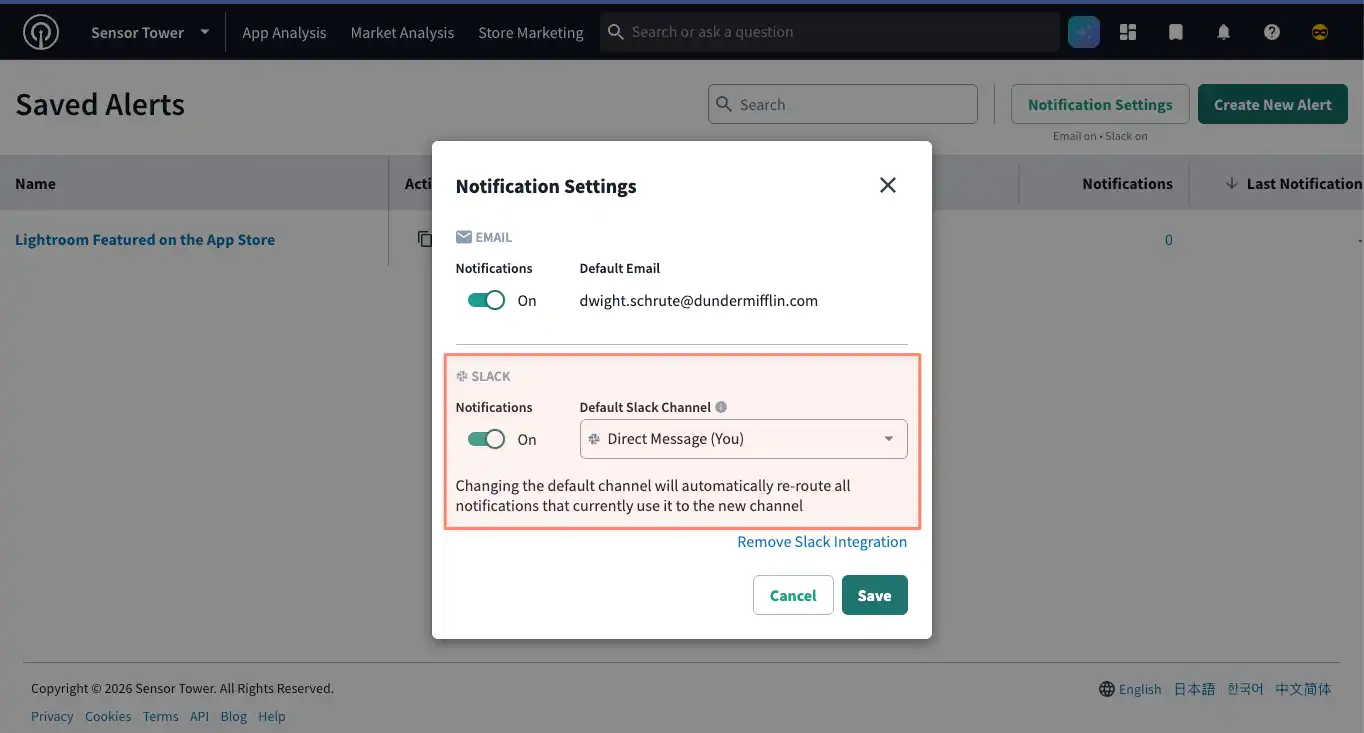This screenshot has height=733, width=1364.
Task: Open the user avatar menu
Action: coord(1320,32)
